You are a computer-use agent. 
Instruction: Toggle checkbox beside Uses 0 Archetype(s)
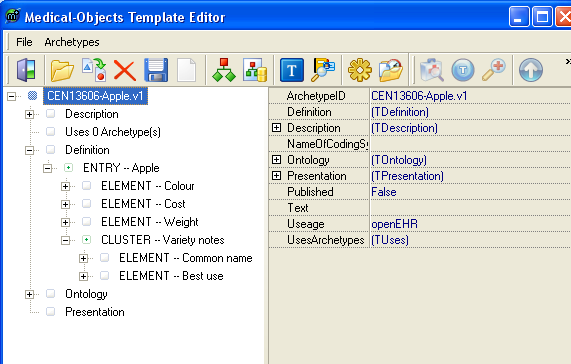(51, 131)
